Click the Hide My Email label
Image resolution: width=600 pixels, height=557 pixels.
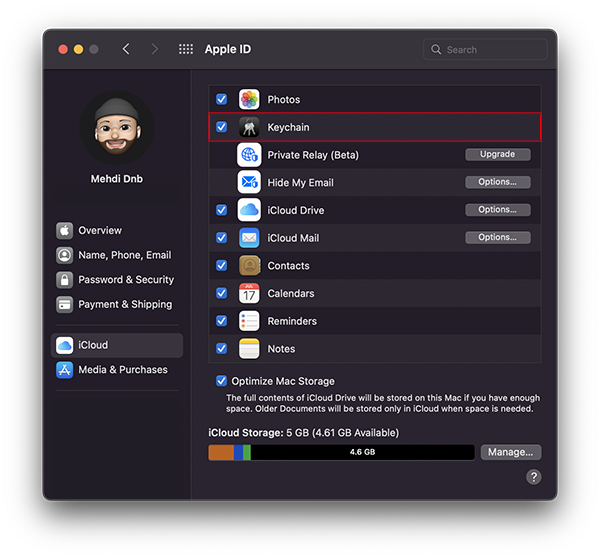pos(300,183)
